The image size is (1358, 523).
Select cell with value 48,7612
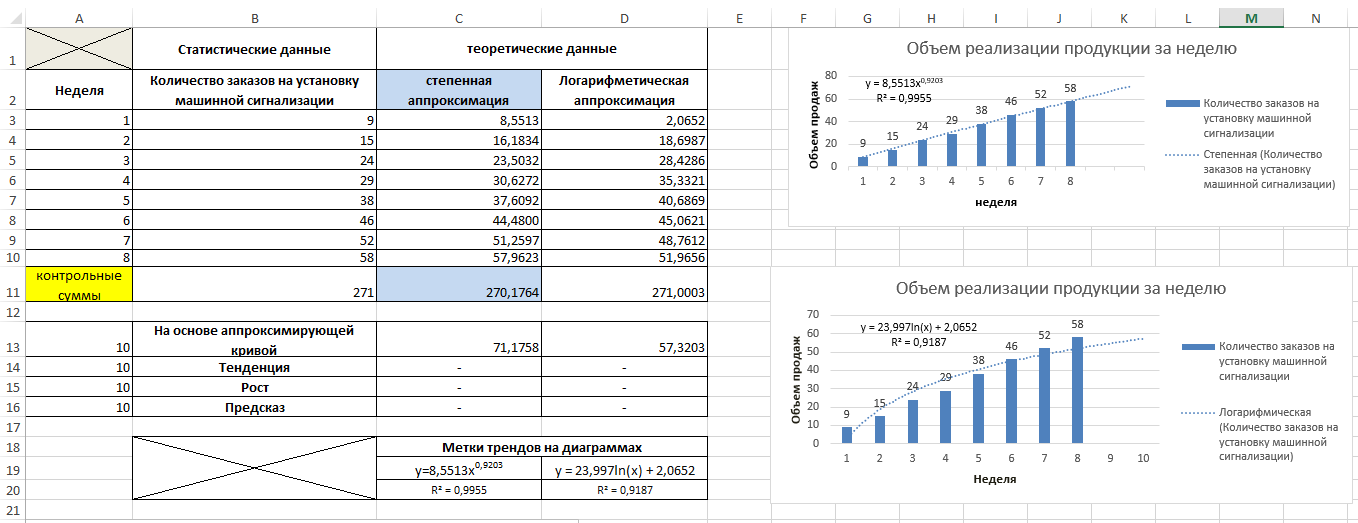pyautogui.click(x=625, y=240)
